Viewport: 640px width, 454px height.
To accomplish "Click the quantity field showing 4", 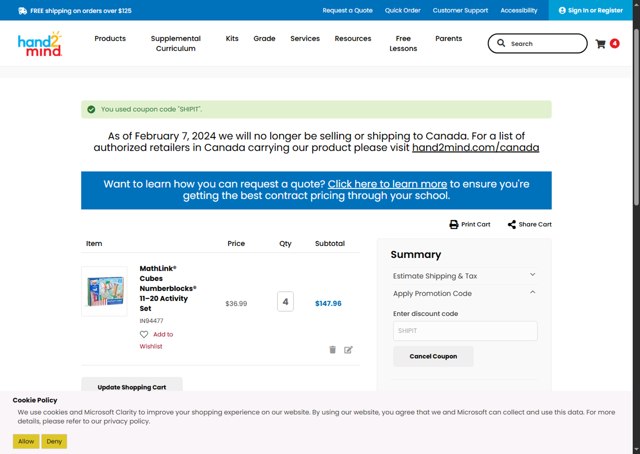I will [x=285, y=302].
